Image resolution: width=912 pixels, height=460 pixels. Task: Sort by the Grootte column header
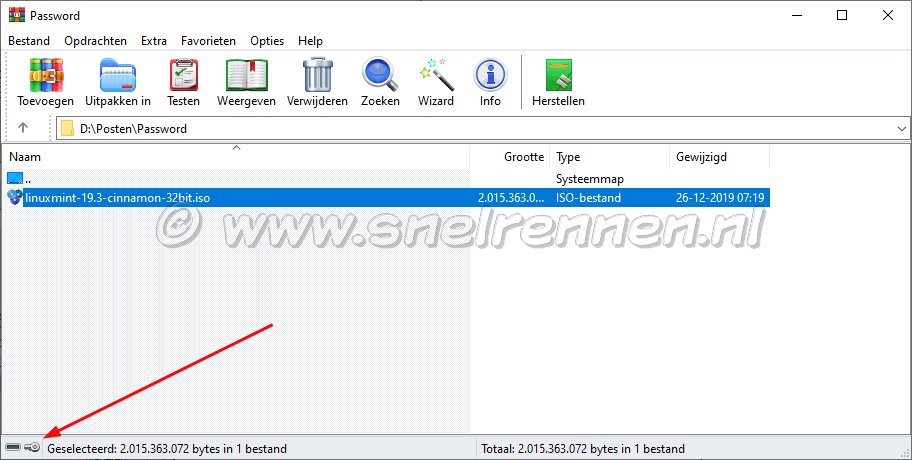510,156
